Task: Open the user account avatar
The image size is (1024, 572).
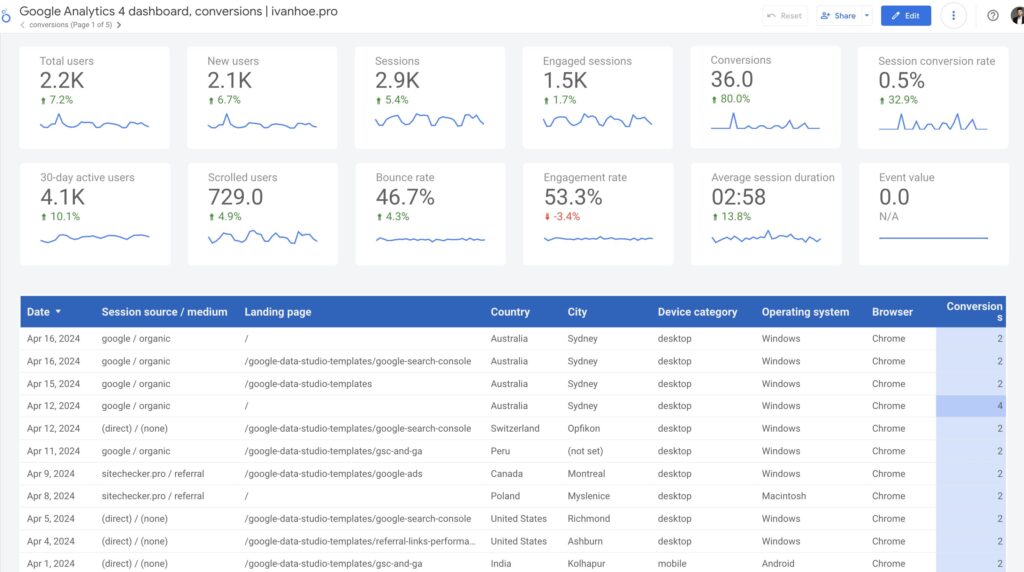Action: [1017, 16]
